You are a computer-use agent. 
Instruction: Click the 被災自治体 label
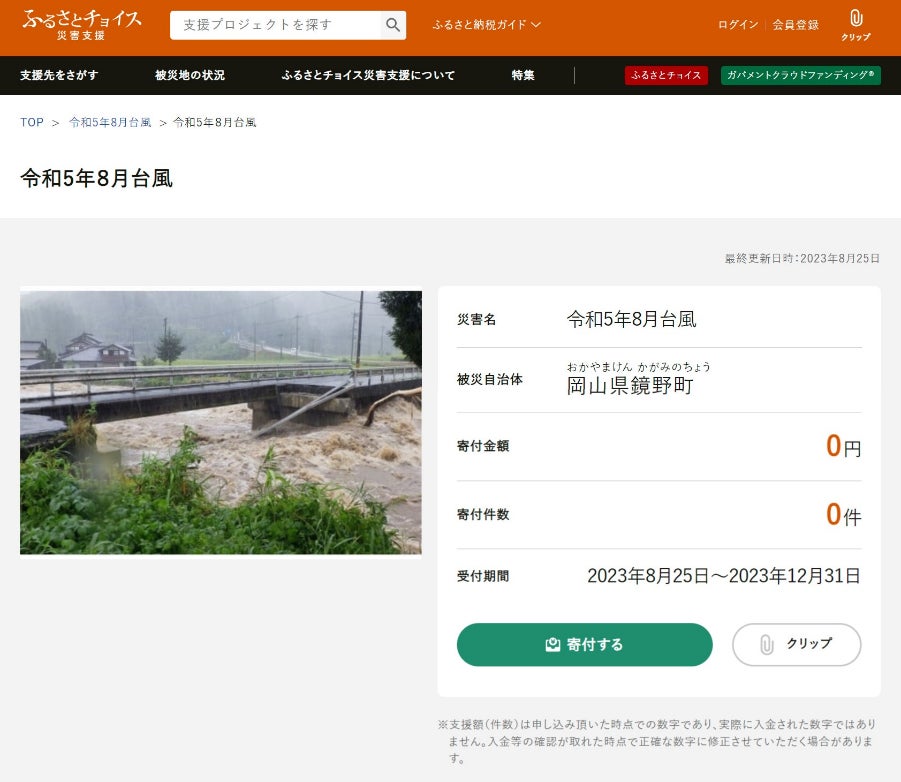click(x=490, y=379)
